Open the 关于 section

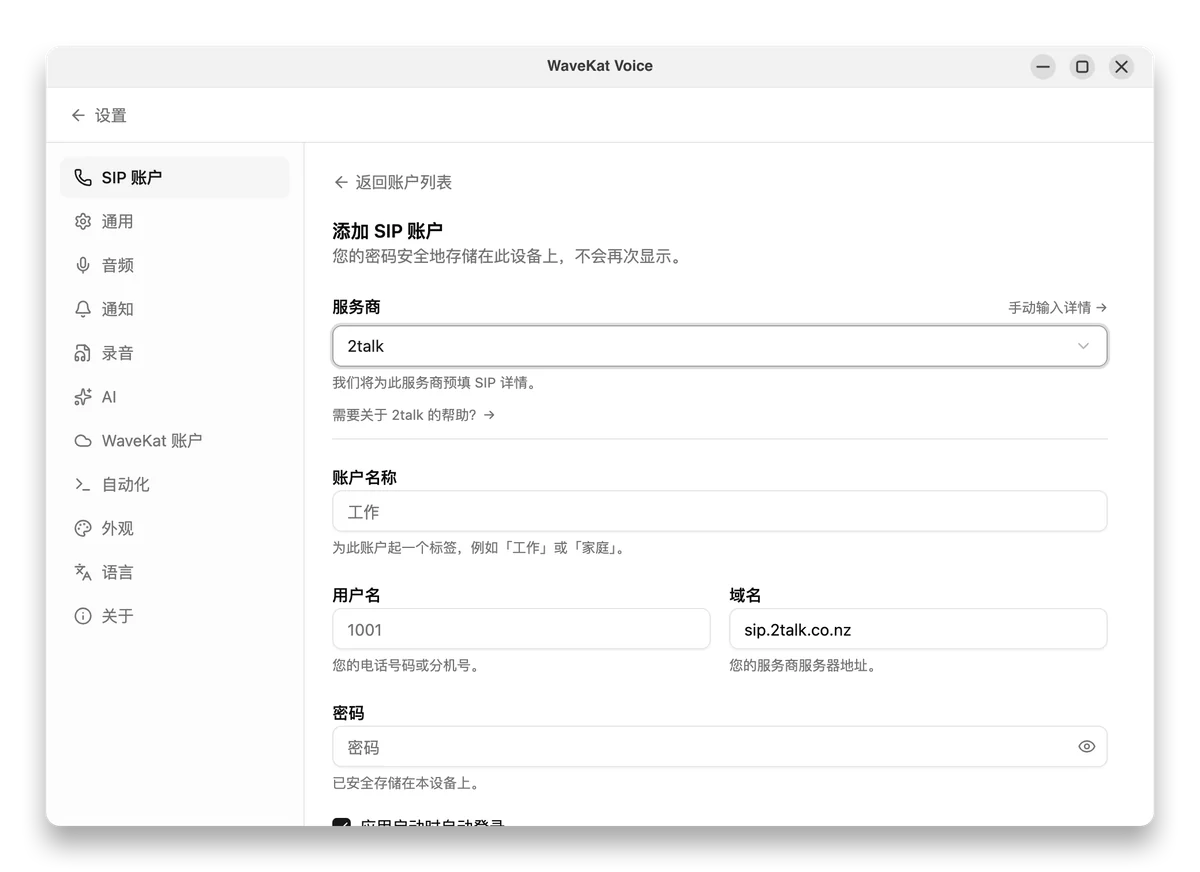point(175,616)
